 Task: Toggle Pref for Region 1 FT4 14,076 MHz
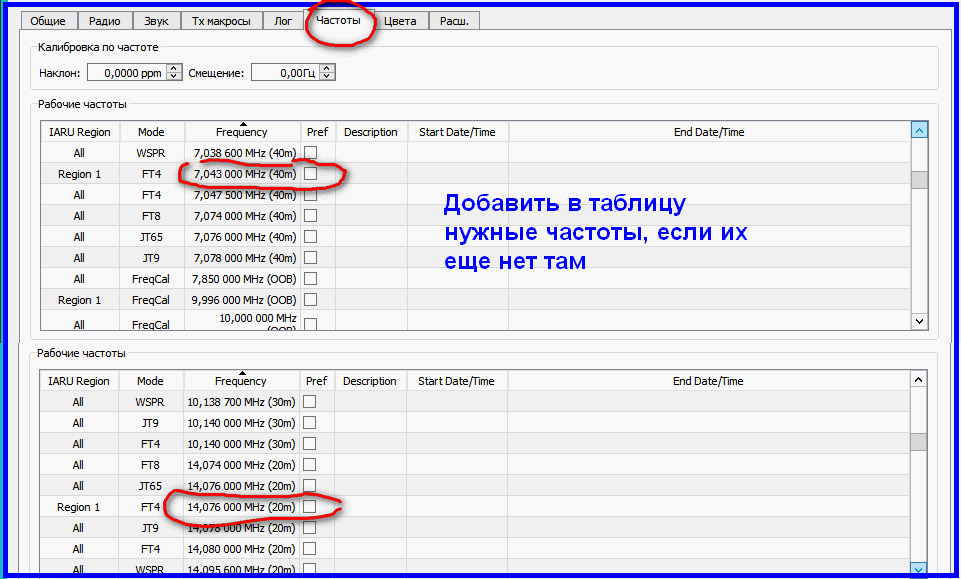pyautogui.click(x=310, y=507)
